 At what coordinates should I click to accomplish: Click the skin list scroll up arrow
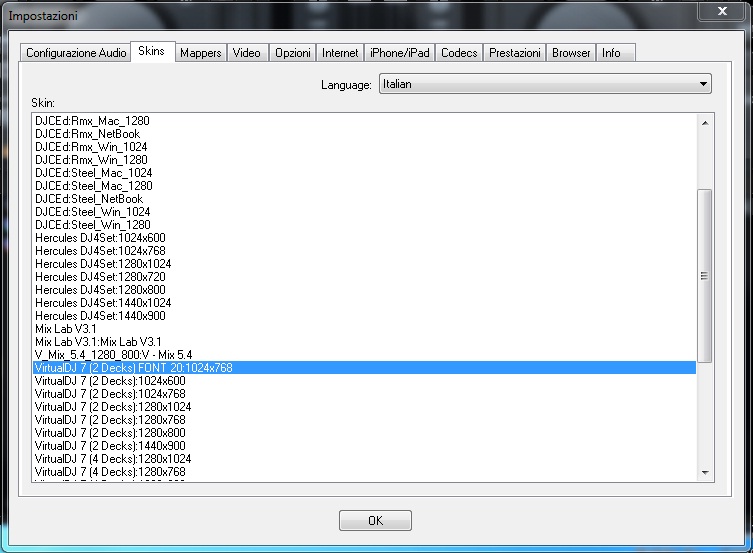704,123
